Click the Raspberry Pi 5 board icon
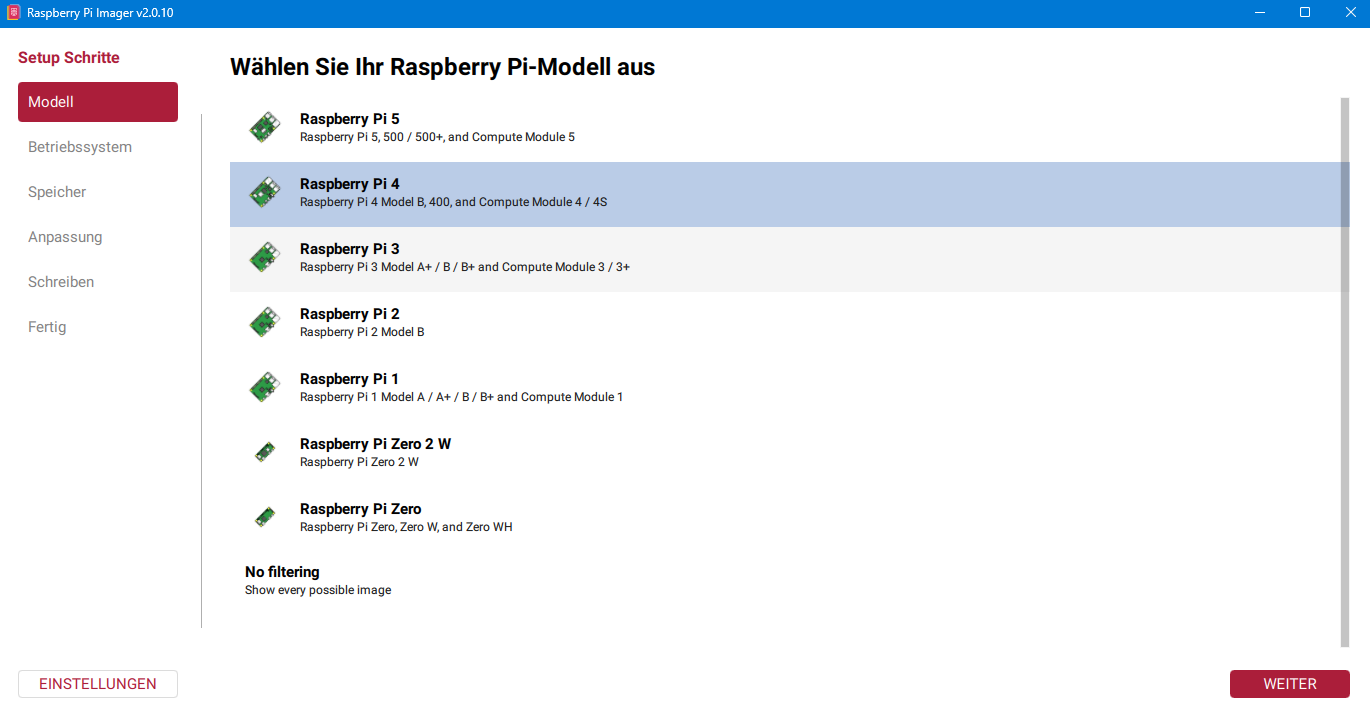 265,127
